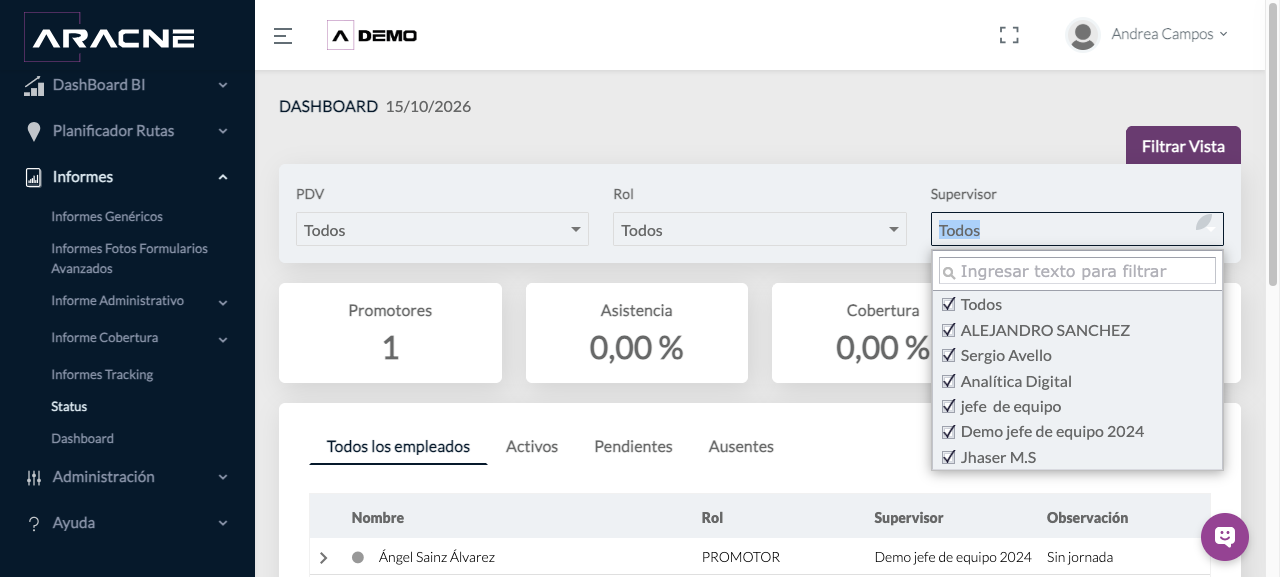Click Sin jornada observation cell
The width and height of the screenshot is (1280, 577).
click(x=1080, y=557)
